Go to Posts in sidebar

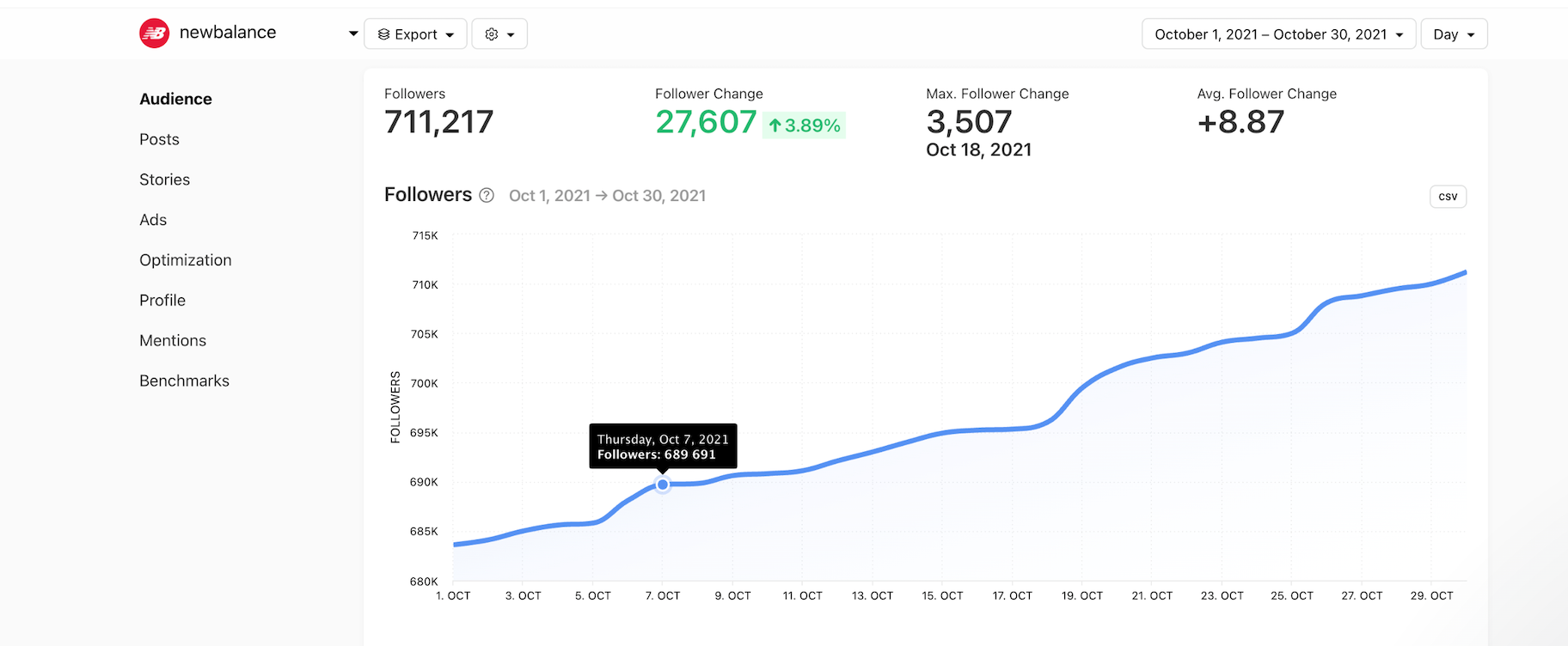coord(159,139)
